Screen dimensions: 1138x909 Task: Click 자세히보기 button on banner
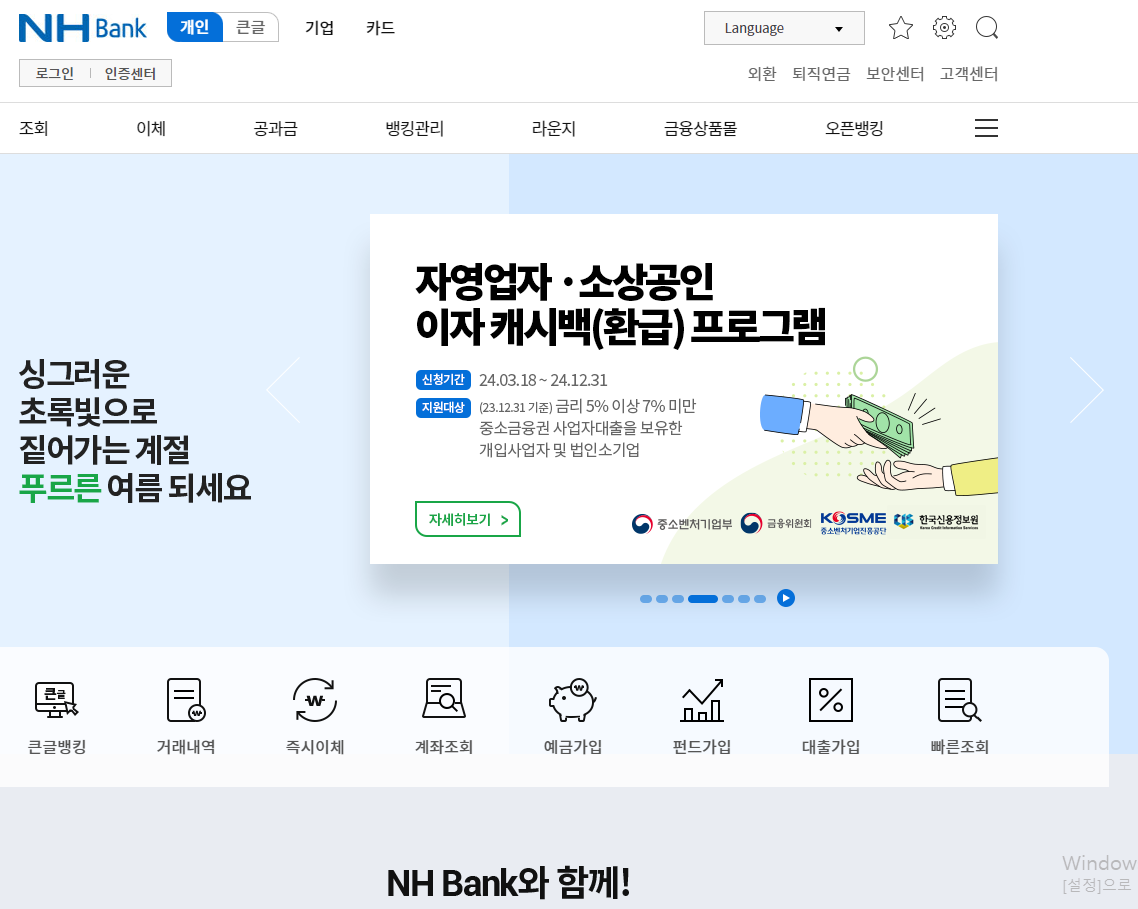(x=468, y=519)
